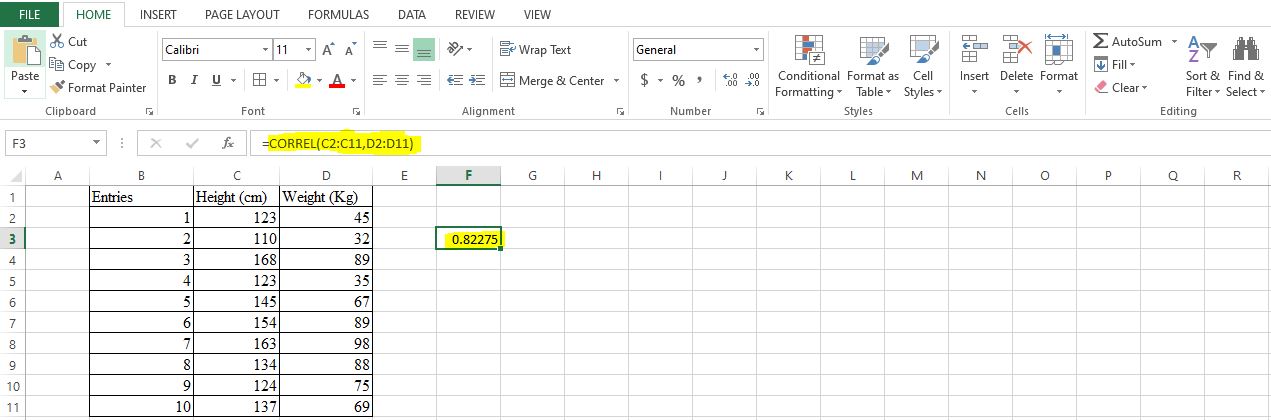Viewport: 1271px width, 420px height.
Task: Open Find & Select binoculars
Action: [x=1246, y=66]
